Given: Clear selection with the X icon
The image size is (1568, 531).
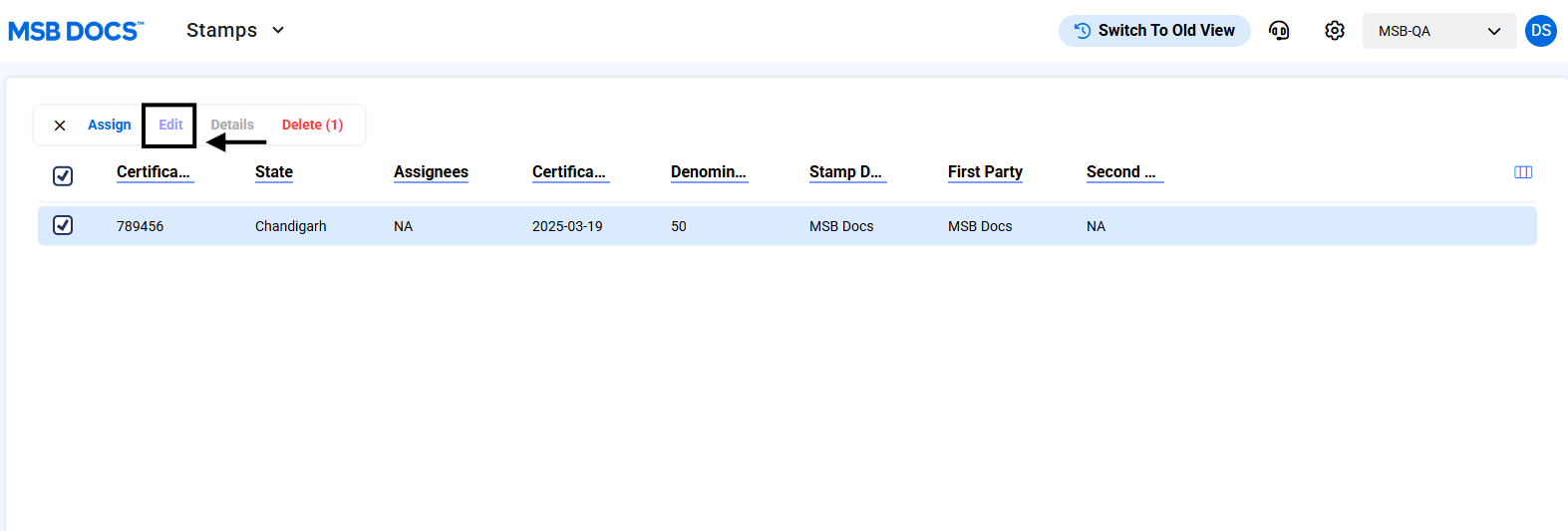Looking at the screenshot, I should tap(60, 126).
